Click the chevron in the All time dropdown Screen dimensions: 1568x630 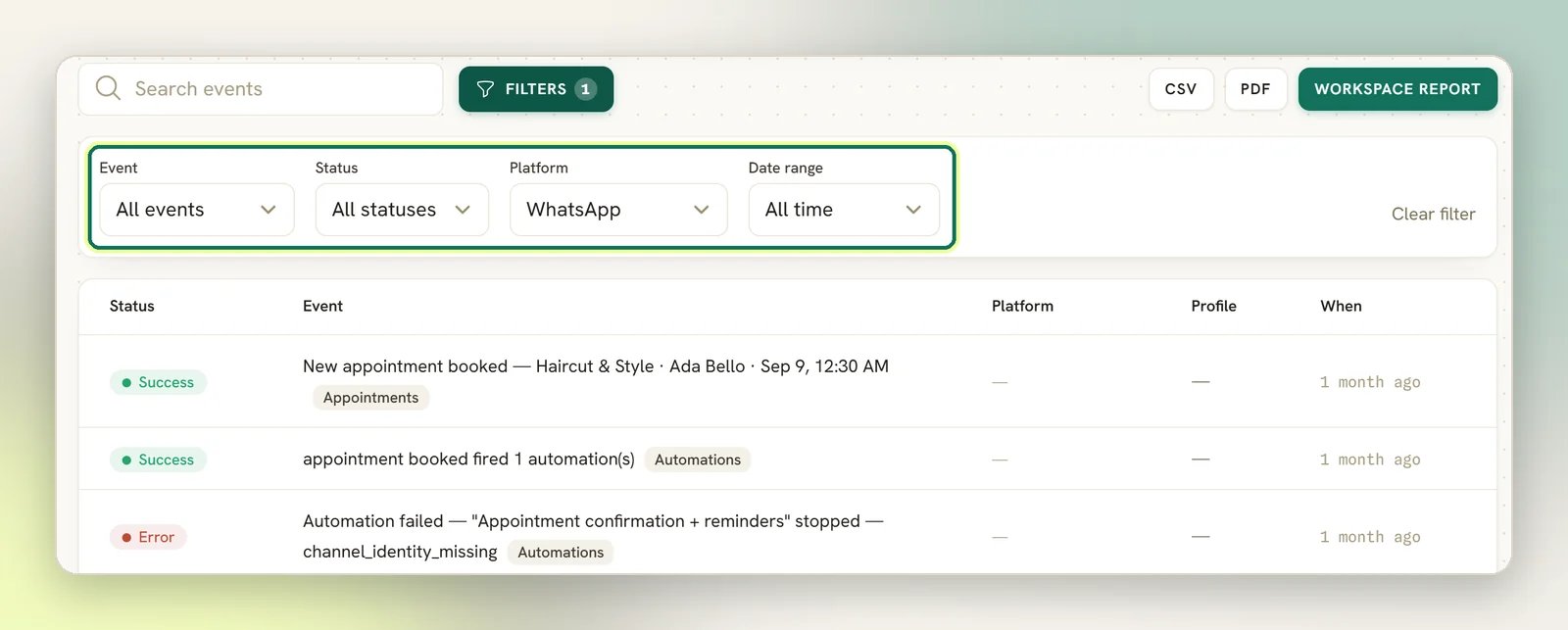(913, 210)
